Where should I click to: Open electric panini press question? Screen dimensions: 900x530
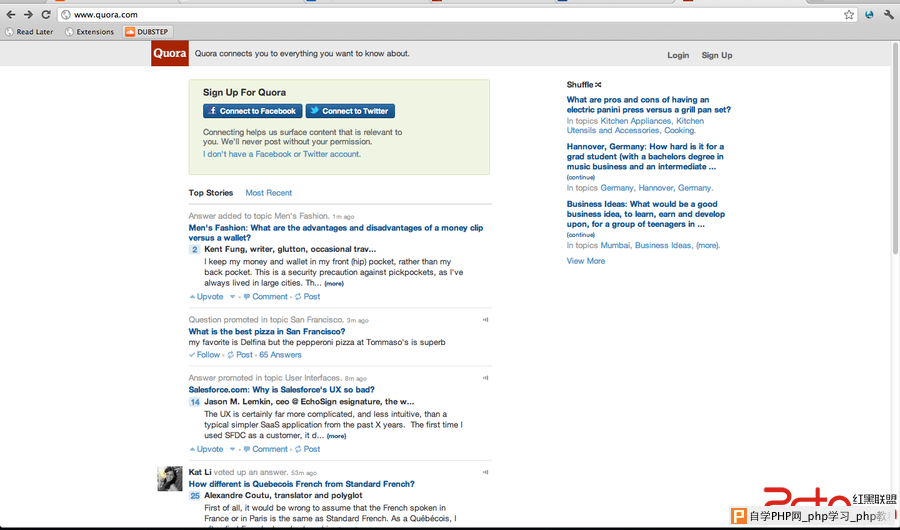(649, 105)
